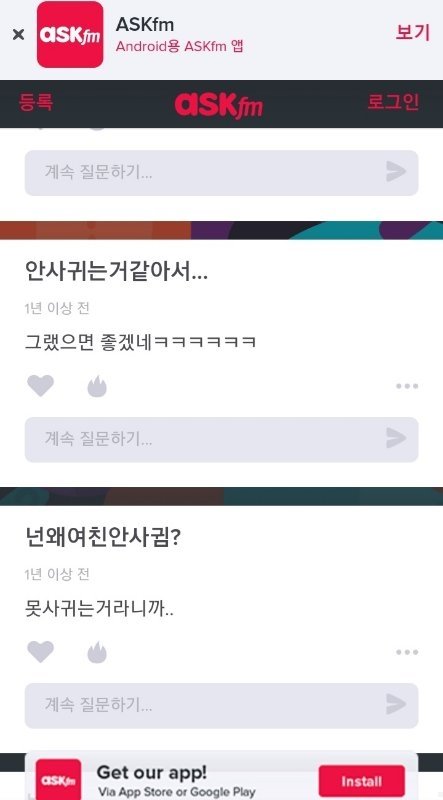
Task: Focus follow-up input under 못사귀는거라니까 answer
Action: 222,706
